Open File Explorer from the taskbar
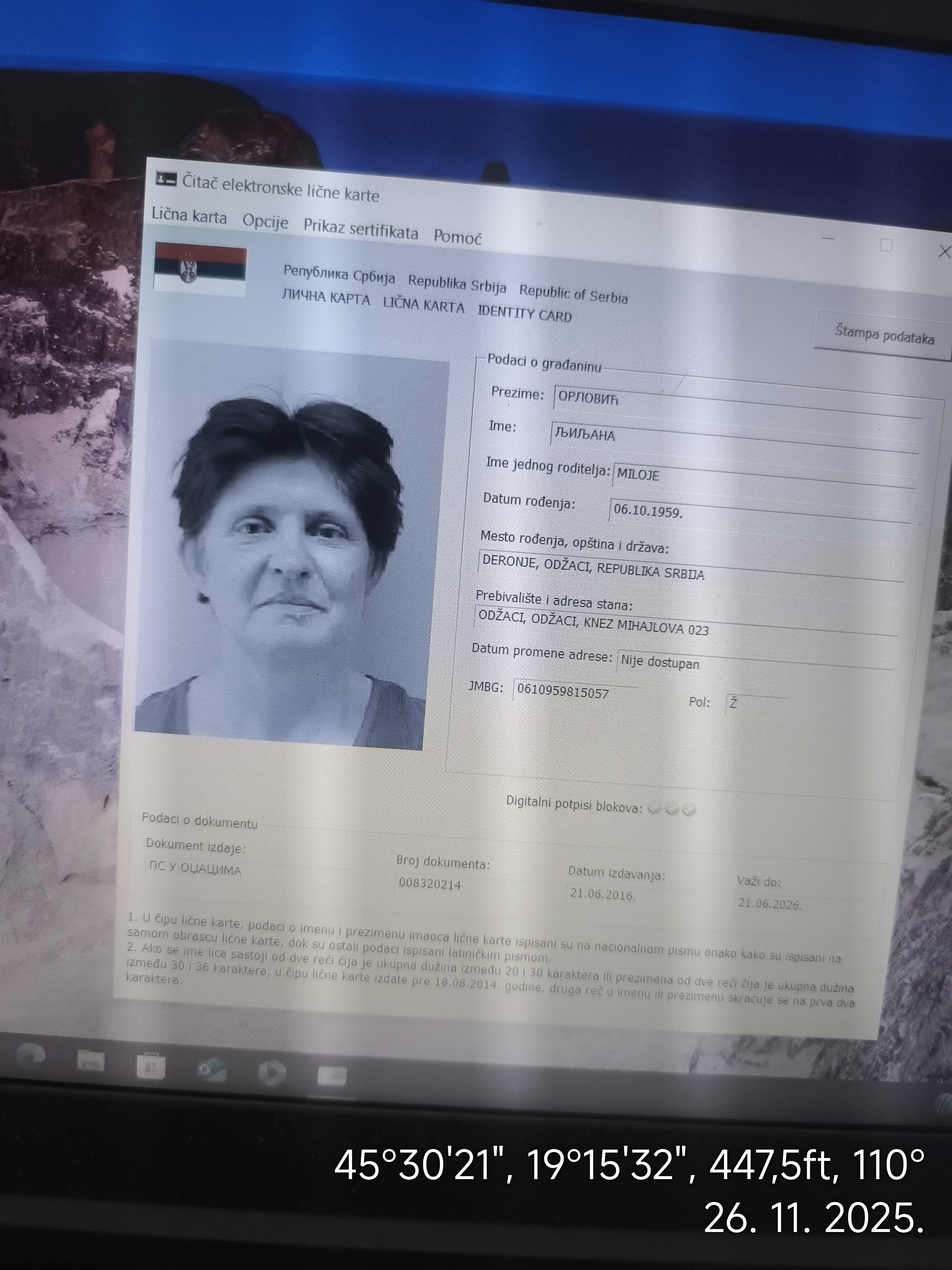Image resolution: width=952 pixels, height=1270 pixels. [x=91, y=1061]
